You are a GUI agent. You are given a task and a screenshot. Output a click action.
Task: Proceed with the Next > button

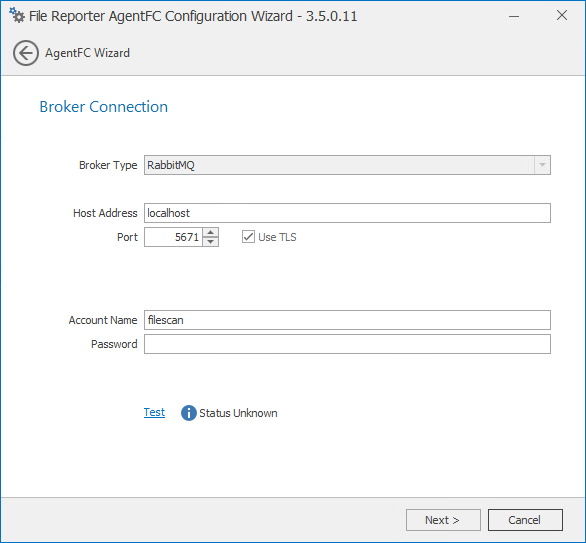pos(443,520)
